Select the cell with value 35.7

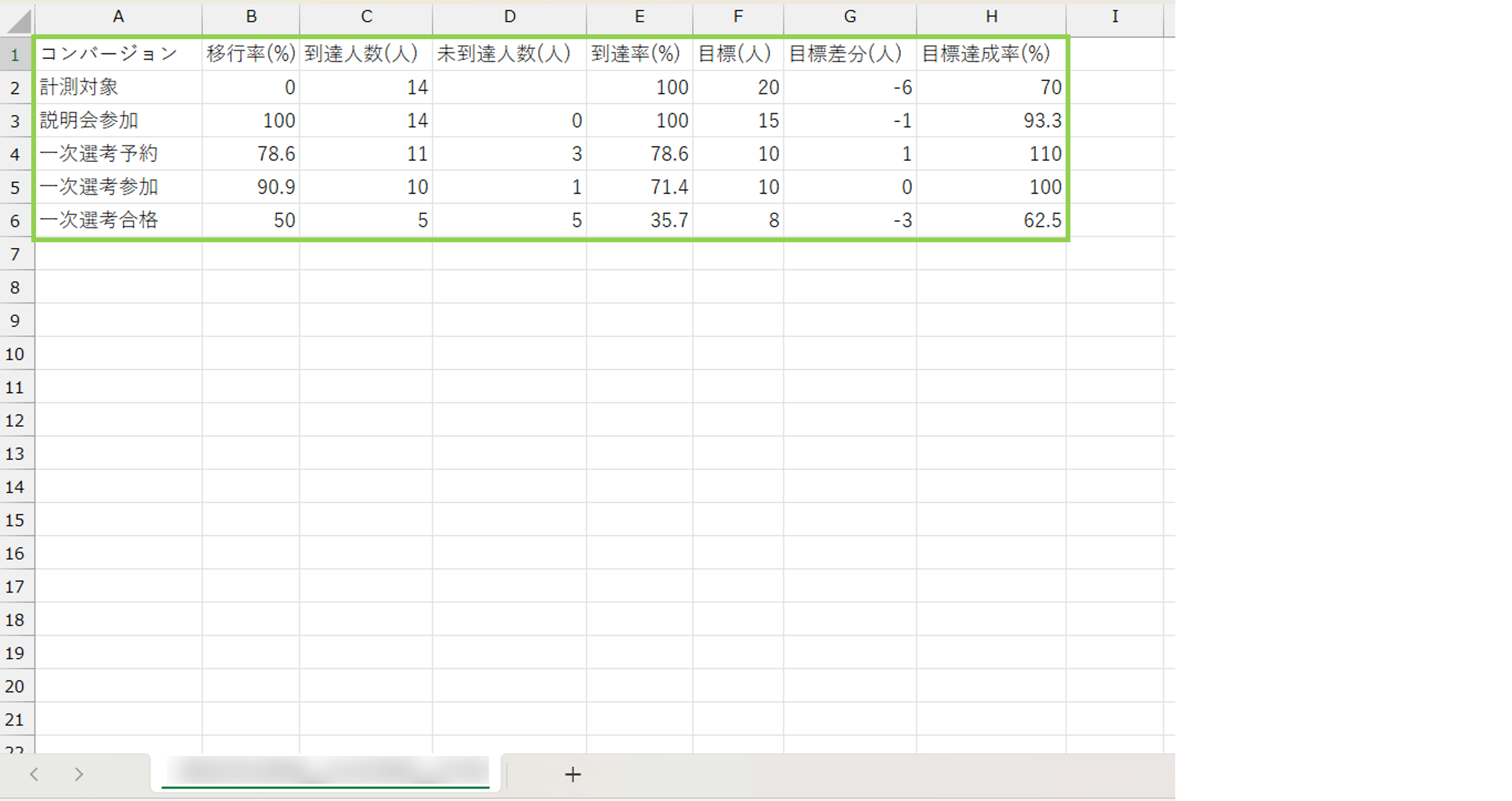pos(639,220)
